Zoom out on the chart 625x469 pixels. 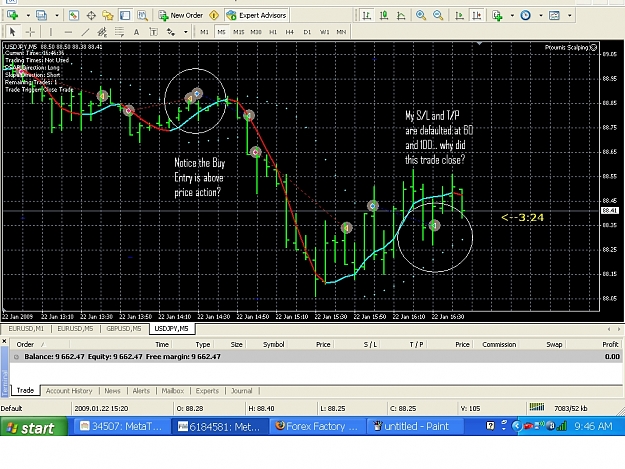pos(438,15)
